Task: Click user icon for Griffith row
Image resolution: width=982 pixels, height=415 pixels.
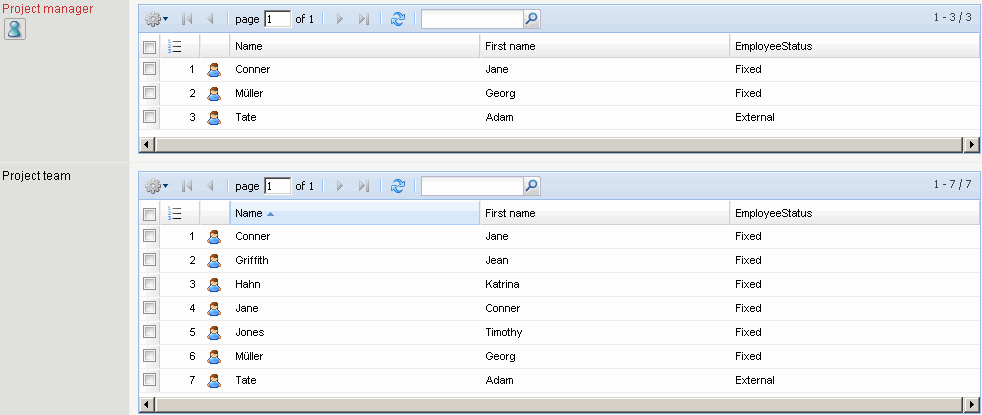Action: 213,261
